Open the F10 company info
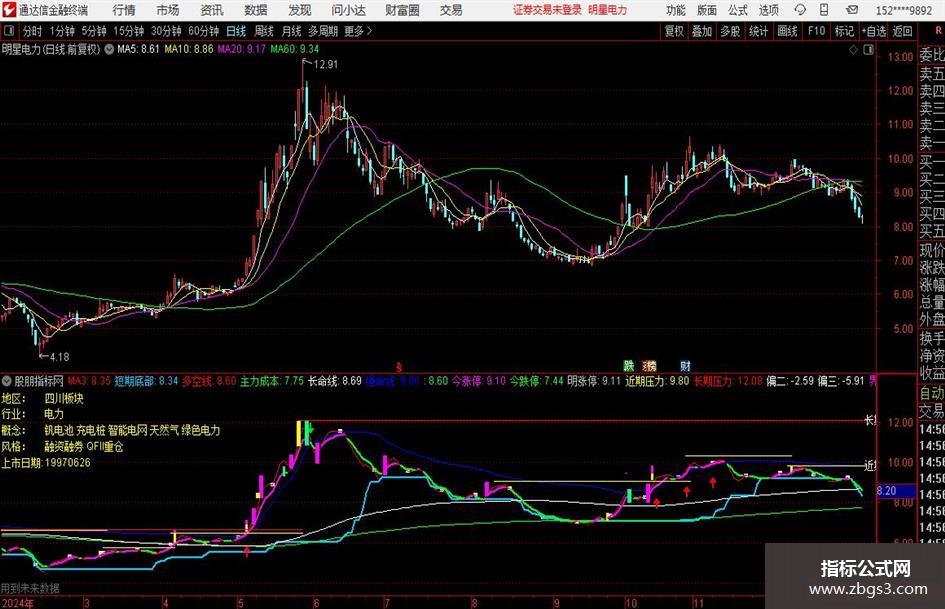Viewport: 945px width, 609px height. tap(816, 31)
